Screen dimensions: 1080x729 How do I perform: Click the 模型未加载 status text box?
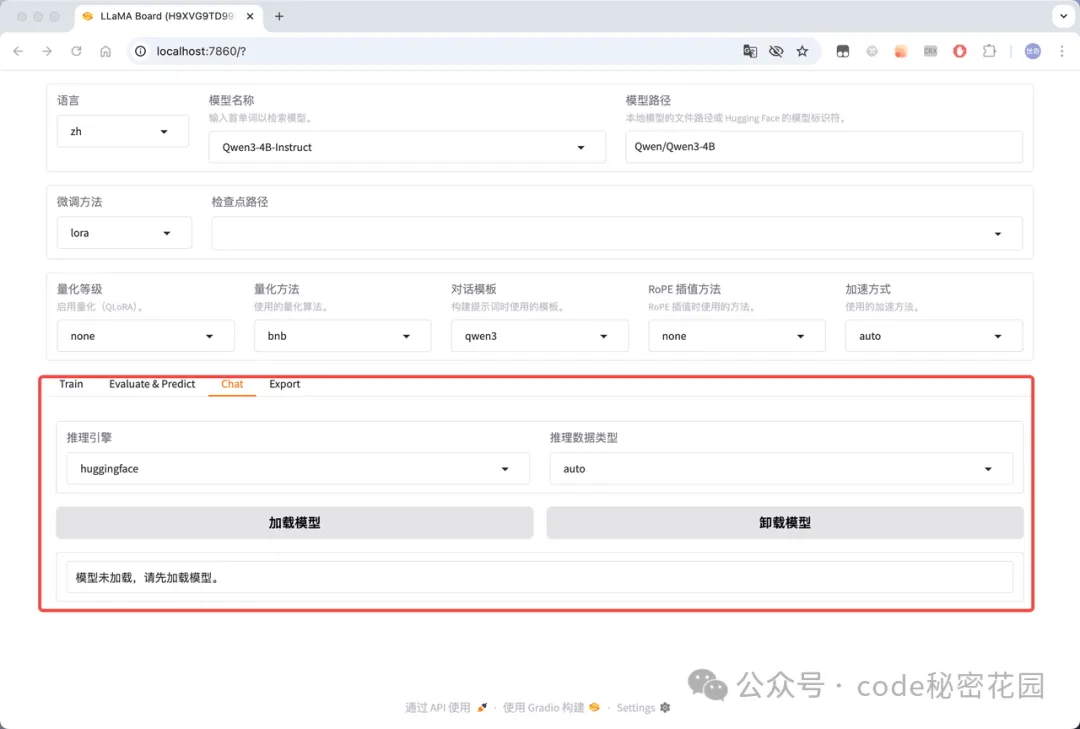coord(539,577)
